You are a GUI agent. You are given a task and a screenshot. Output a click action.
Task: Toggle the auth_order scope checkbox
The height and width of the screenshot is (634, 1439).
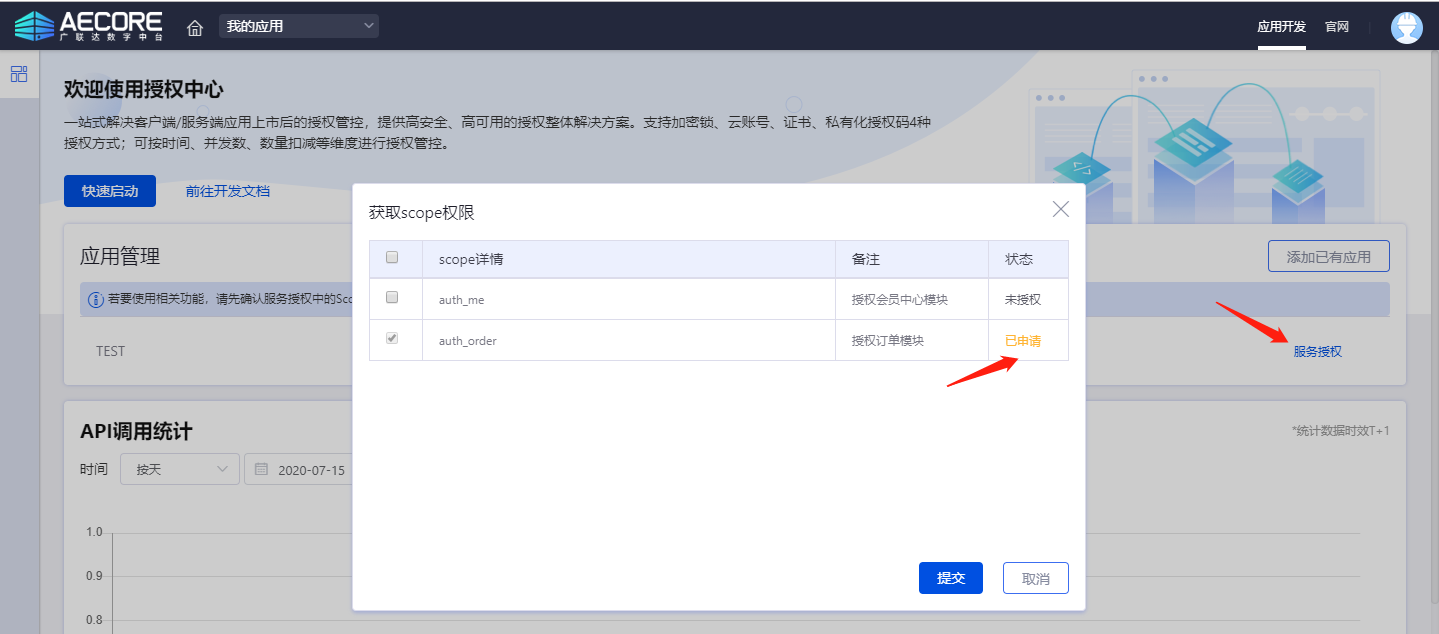pos(392,339)
